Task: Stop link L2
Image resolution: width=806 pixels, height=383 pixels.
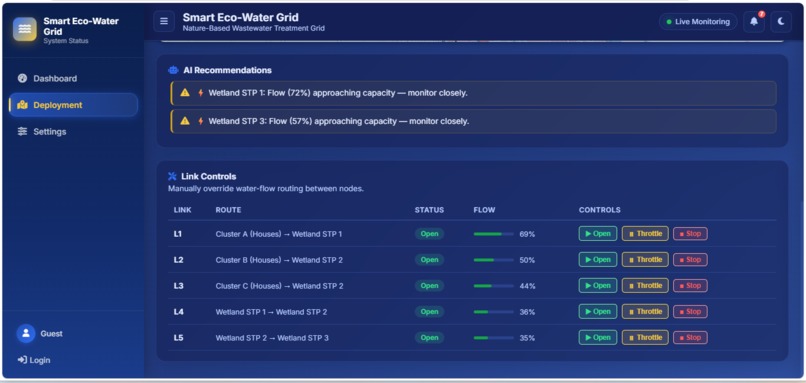Action: click(x=690, y=260)
